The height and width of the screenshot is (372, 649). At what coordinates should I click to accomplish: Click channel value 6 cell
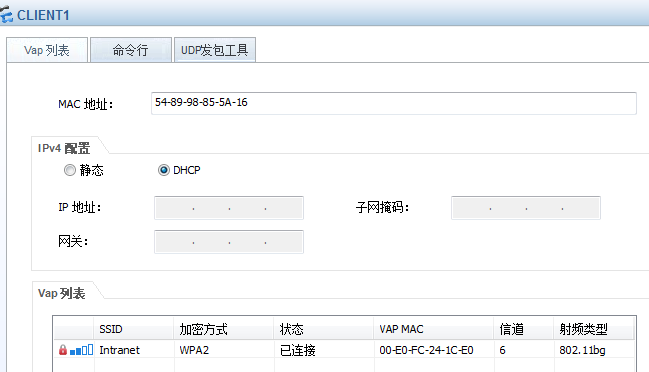(x=524, y=350)
